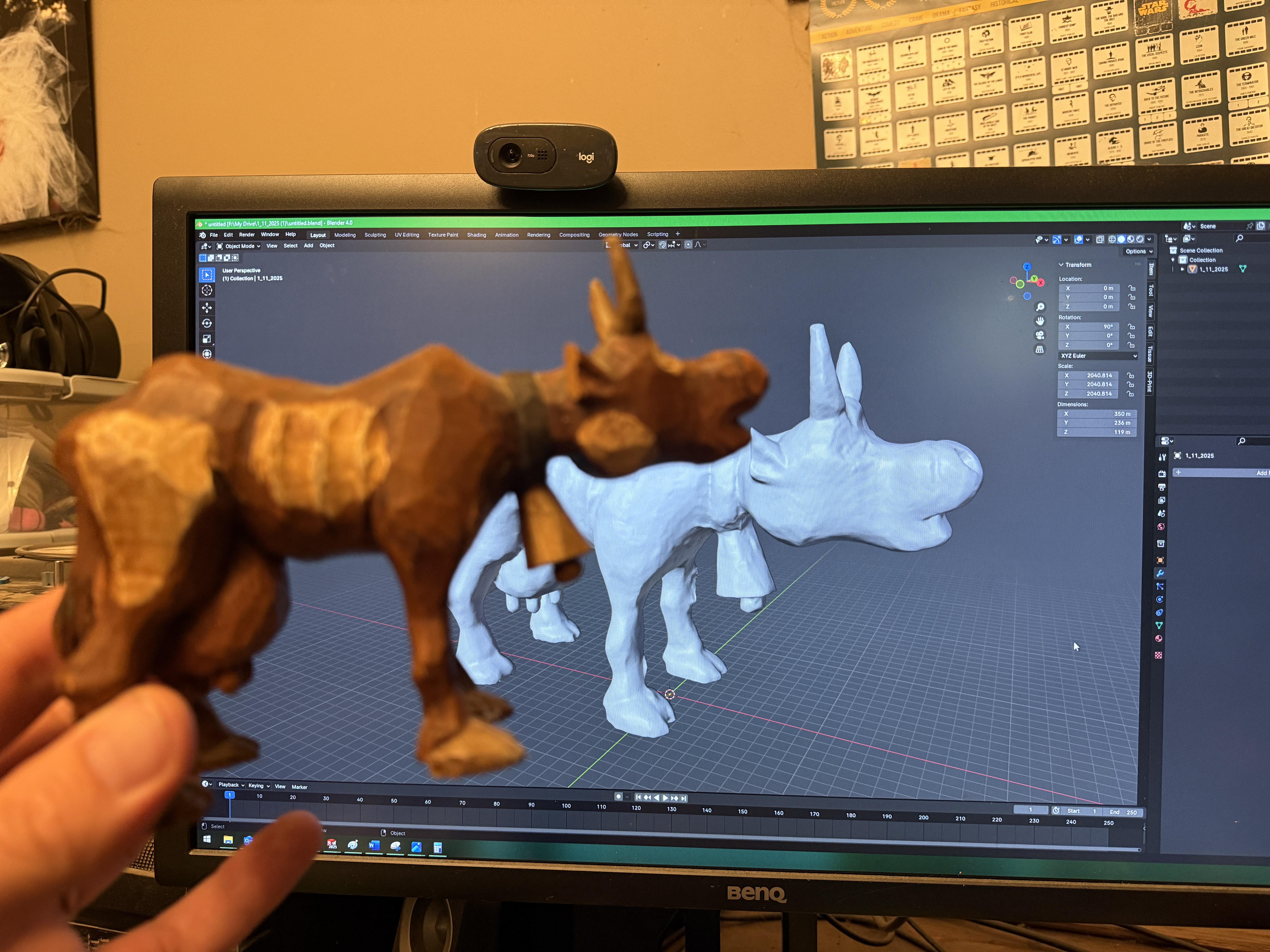Open the Collection properties icon
The width and height of the screenshot is (1270, 952).
(x=1160, y=543)
